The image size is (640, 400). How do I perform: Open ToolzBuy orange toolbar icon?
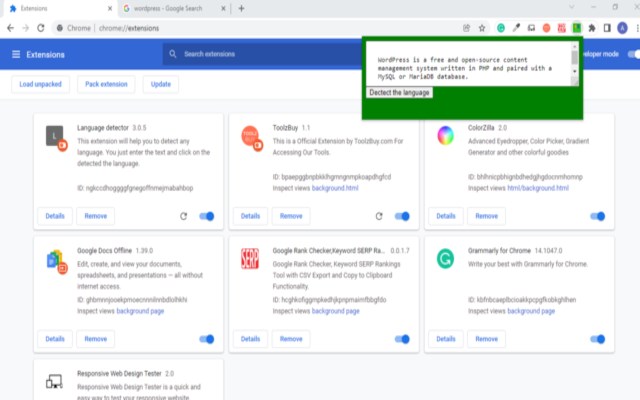coord(547,28)
